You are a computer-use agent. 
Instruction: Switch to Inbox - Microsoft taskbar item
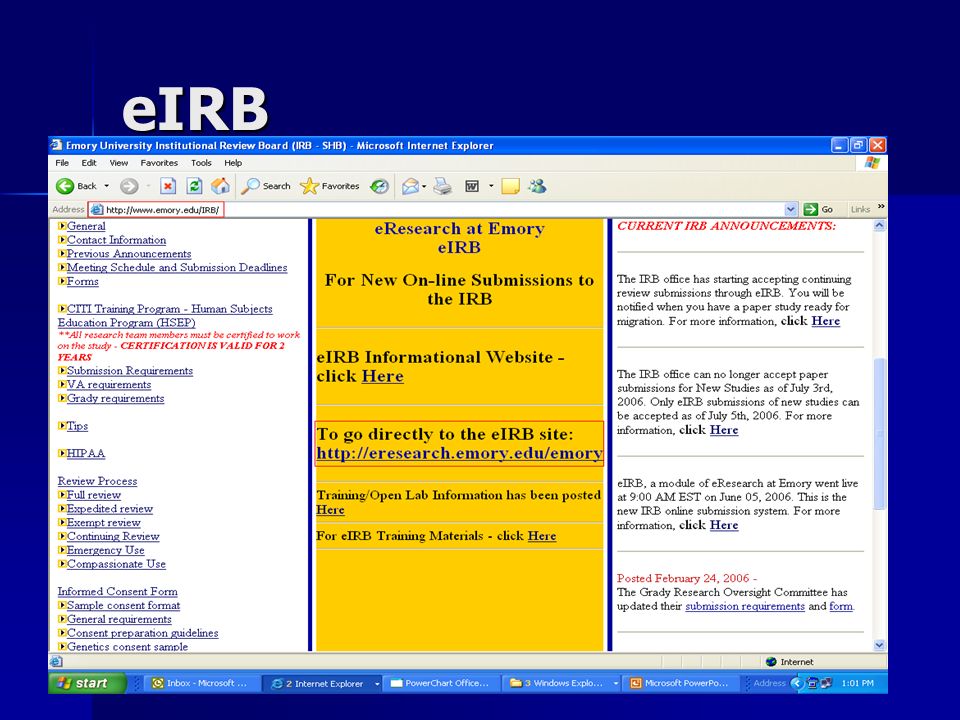(200, 683)
